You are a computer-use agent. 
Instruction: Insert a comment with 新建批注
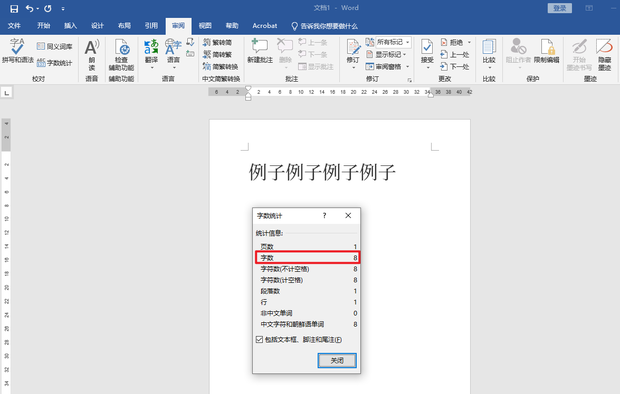tap(260, 51)
